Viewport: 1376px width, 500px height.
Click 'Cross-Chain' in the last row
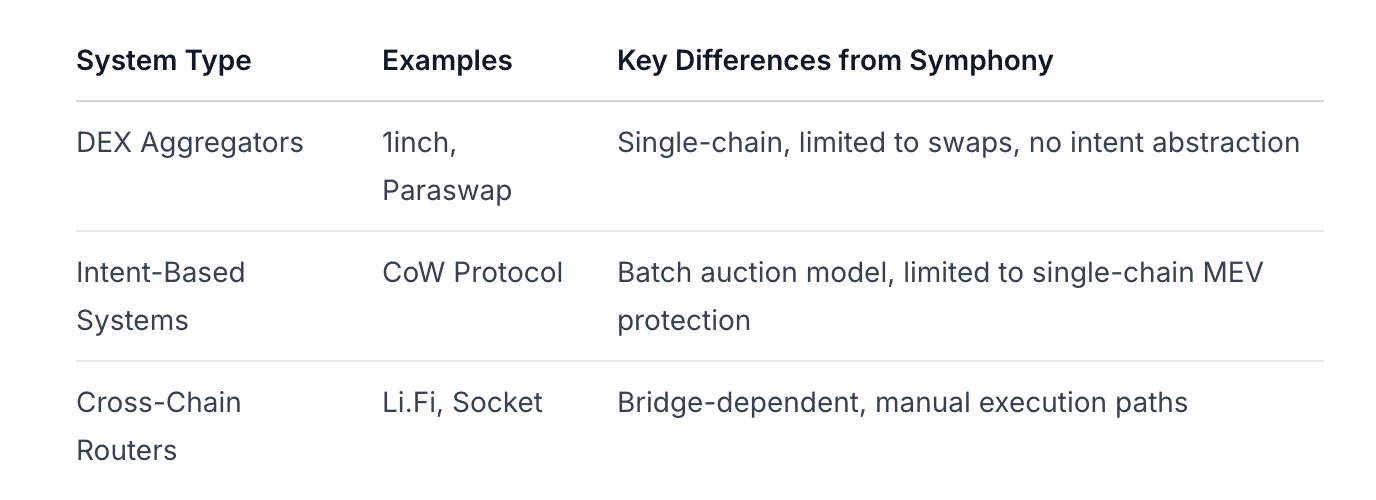[158, 403]
